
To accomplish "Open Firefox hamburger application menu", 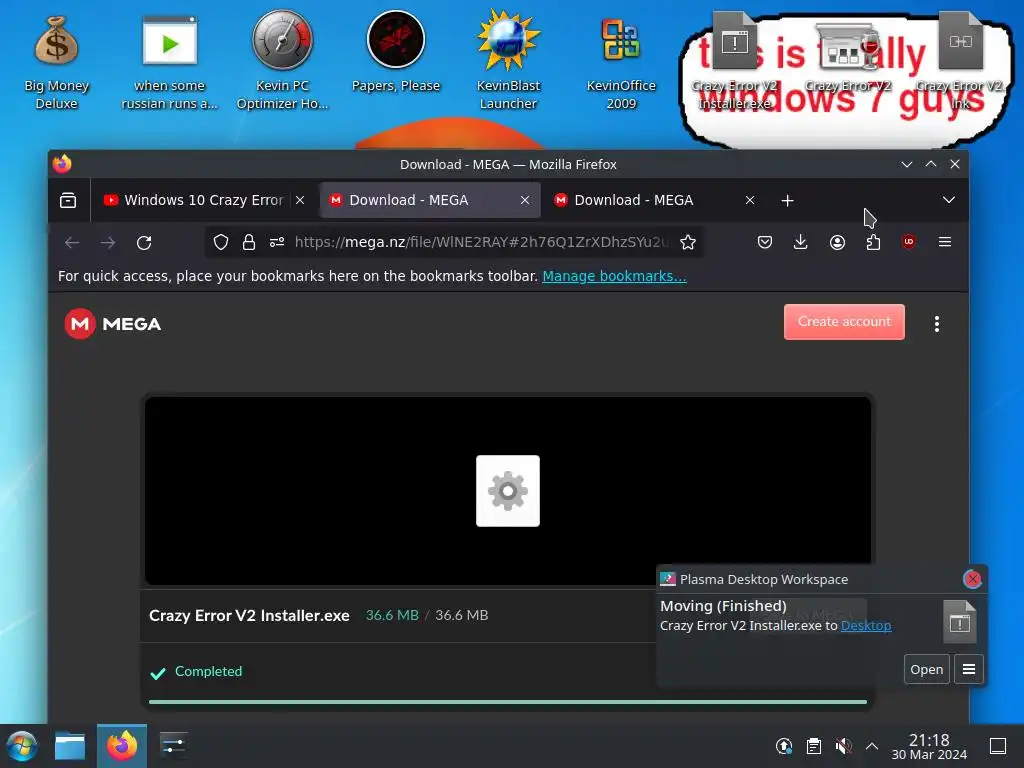I will coord(945,242).
